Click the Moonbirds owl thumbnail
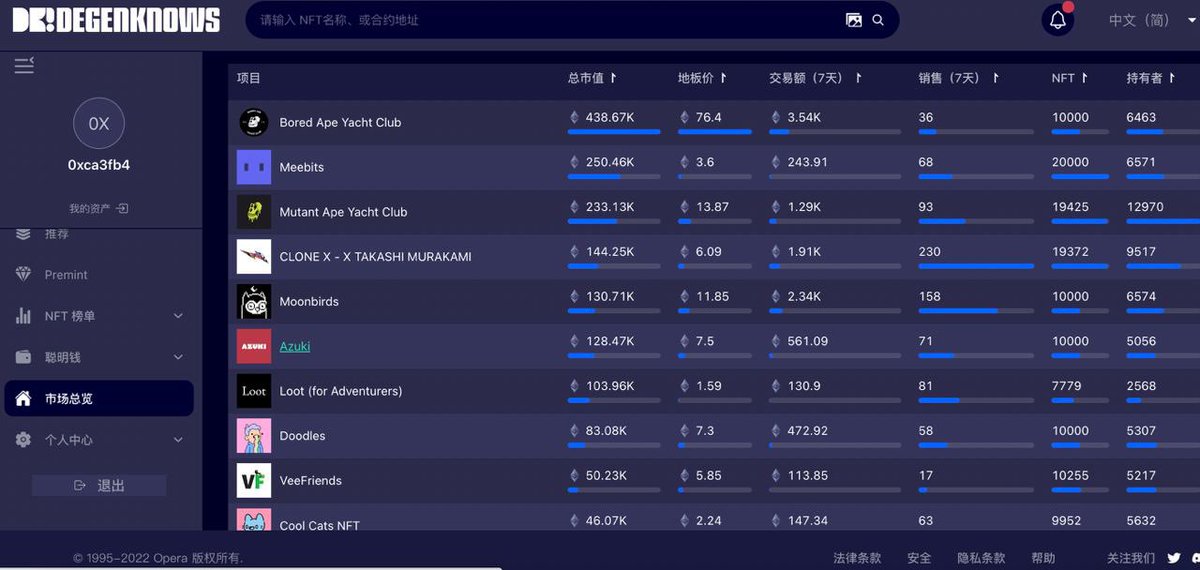The height and width of the screenshot is (570, 1200). 254,301
